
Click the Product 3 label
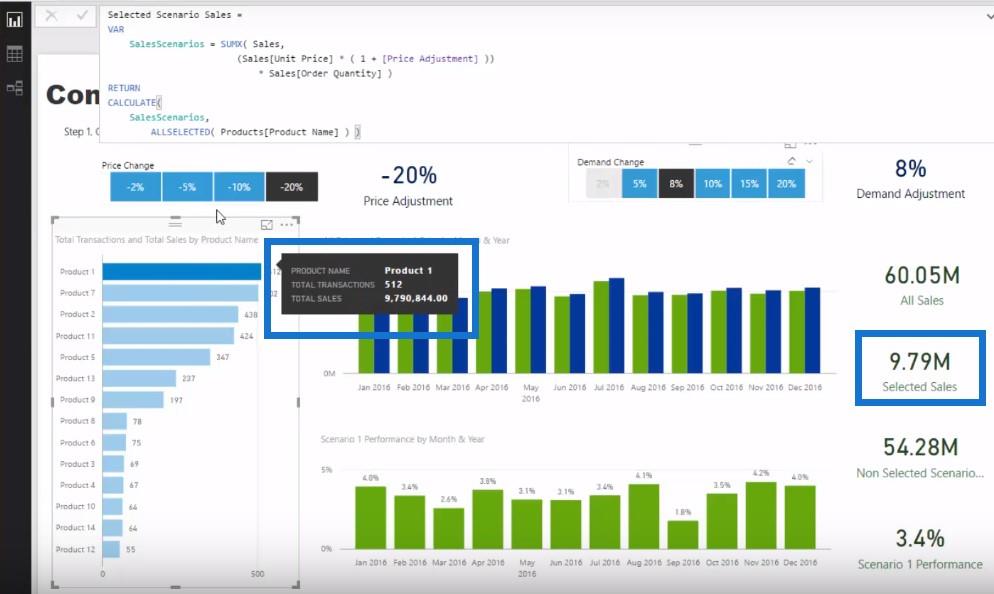(77, 464)
